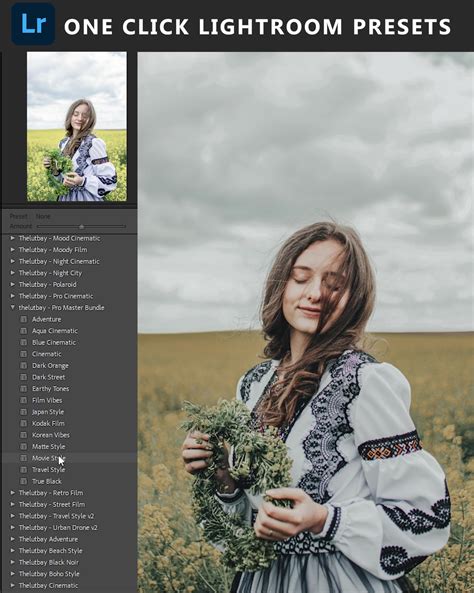Expand Thelutbay - Mood Cinematic group

pos(12,238)
